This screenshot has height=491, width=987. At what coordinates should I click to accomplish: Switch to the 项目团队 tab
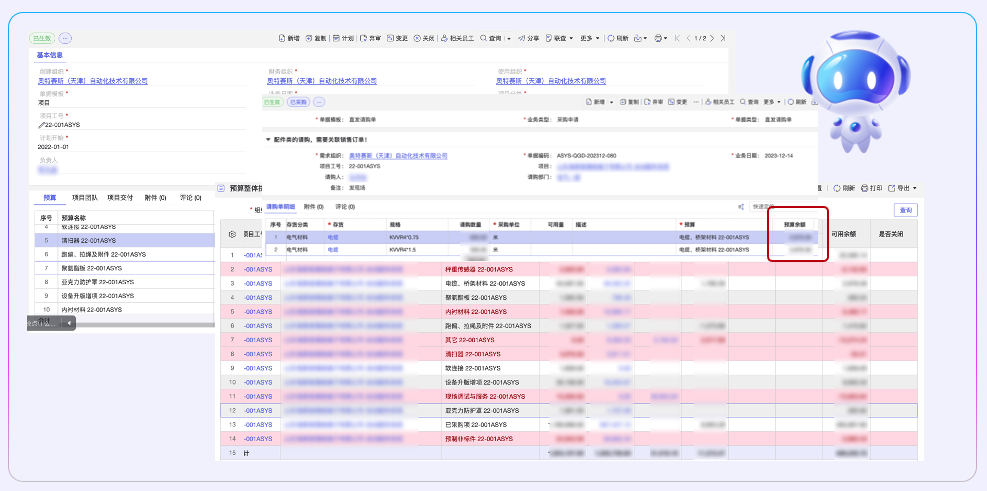point(85,198)
